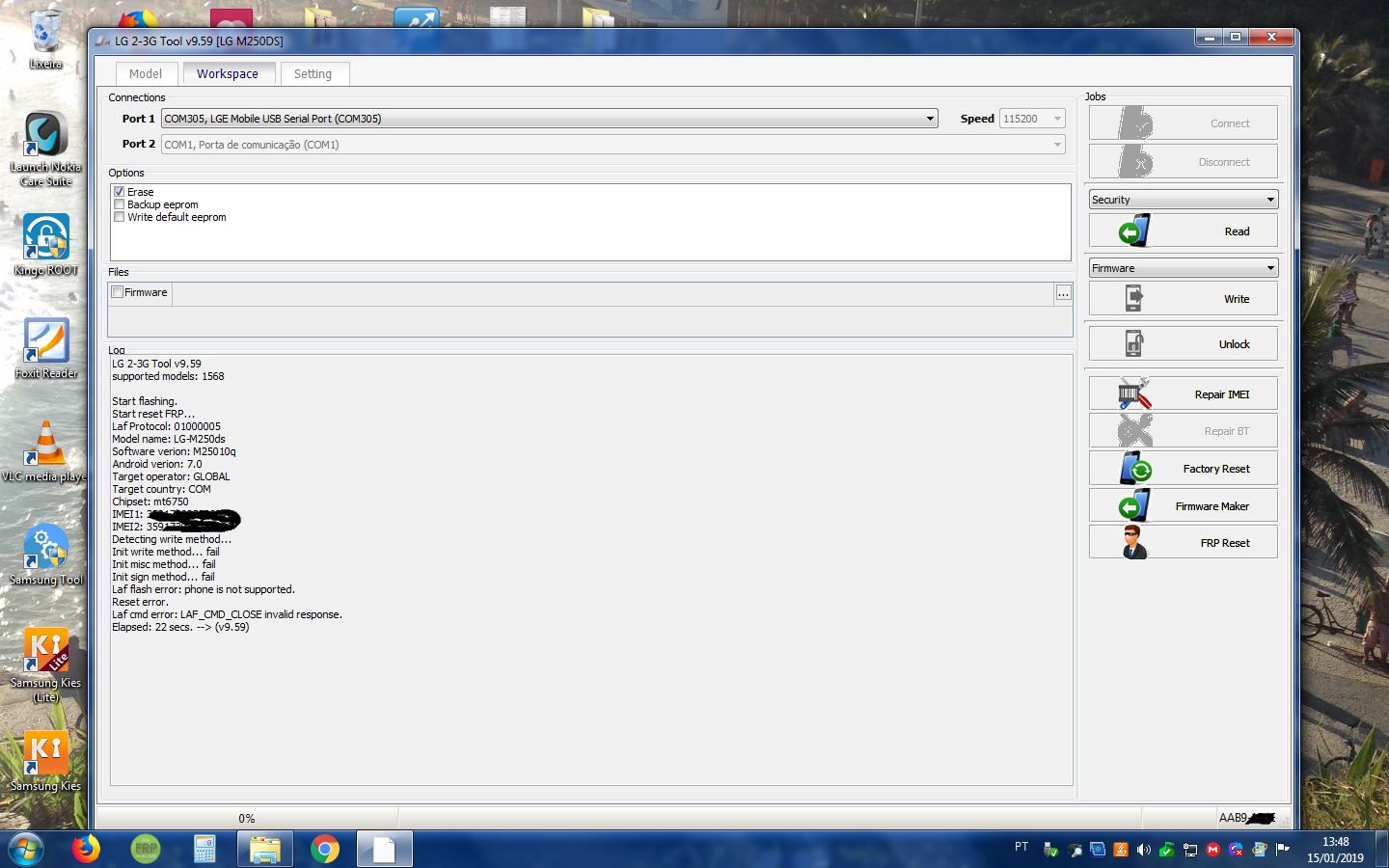Image resolution: width=1389 pixels, height=868 pixels.
Task: Browse for firmware file with ellipsis button
Action: pos(1063,293)
